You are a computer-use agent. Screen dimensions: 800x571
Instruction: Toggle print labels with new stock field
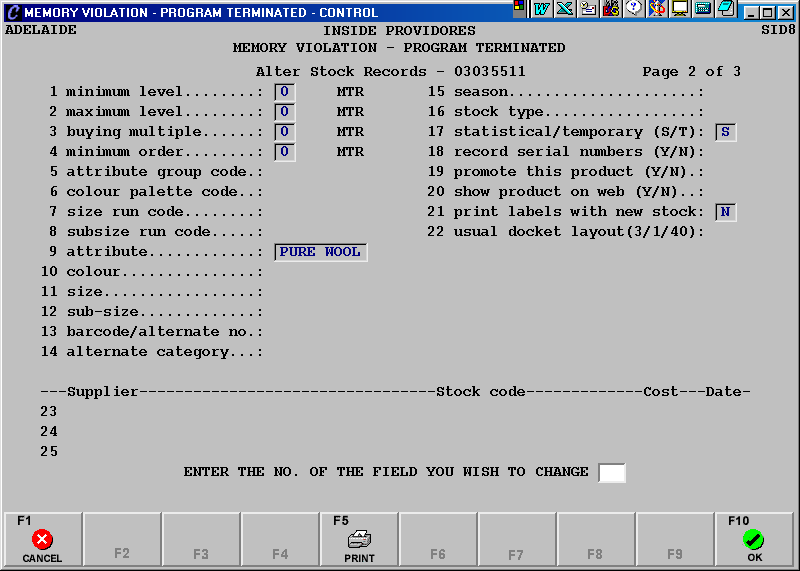pos(725,212)
